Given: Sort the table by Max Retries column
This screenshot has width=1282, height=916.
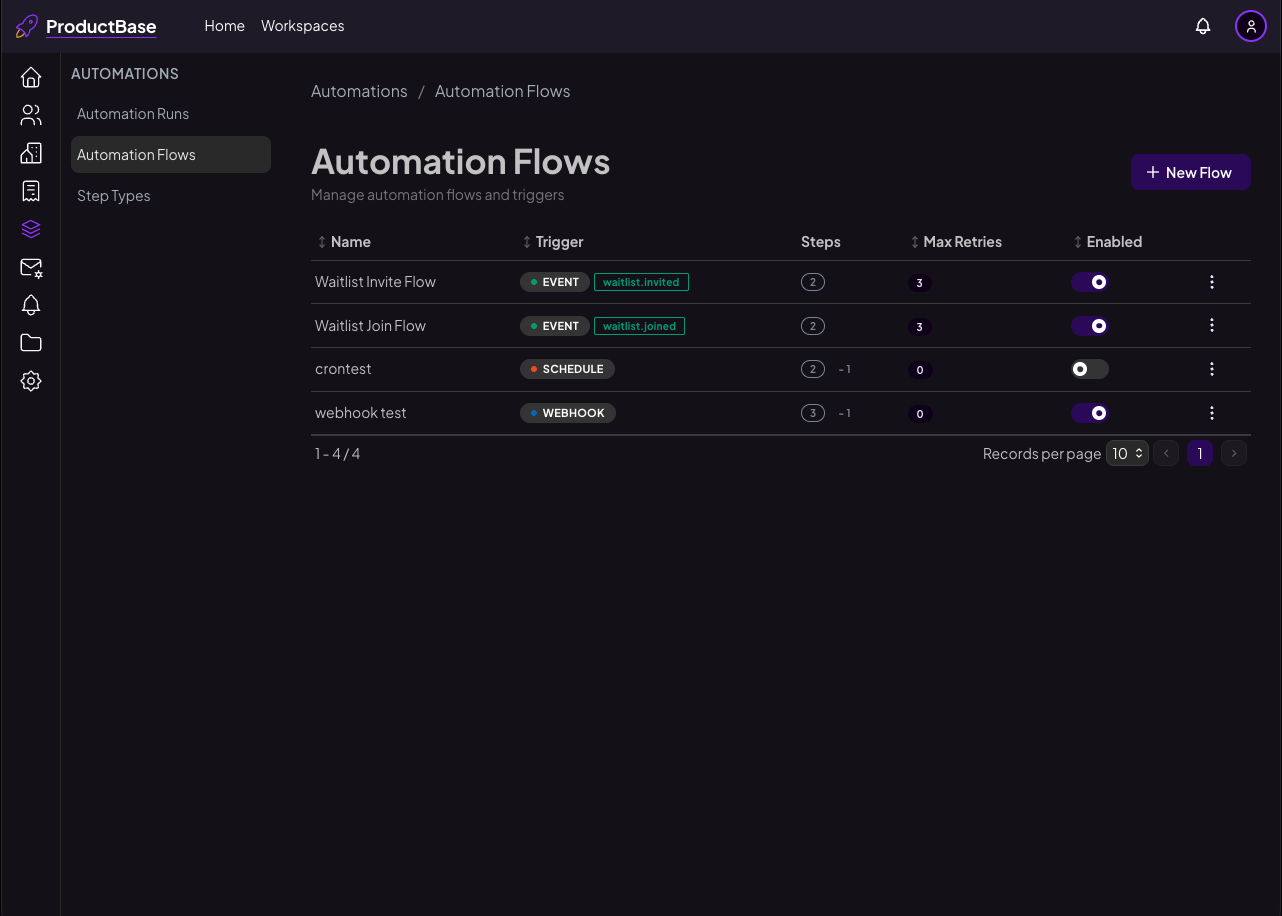Looking at the screenshot, I should coord(956,242).
